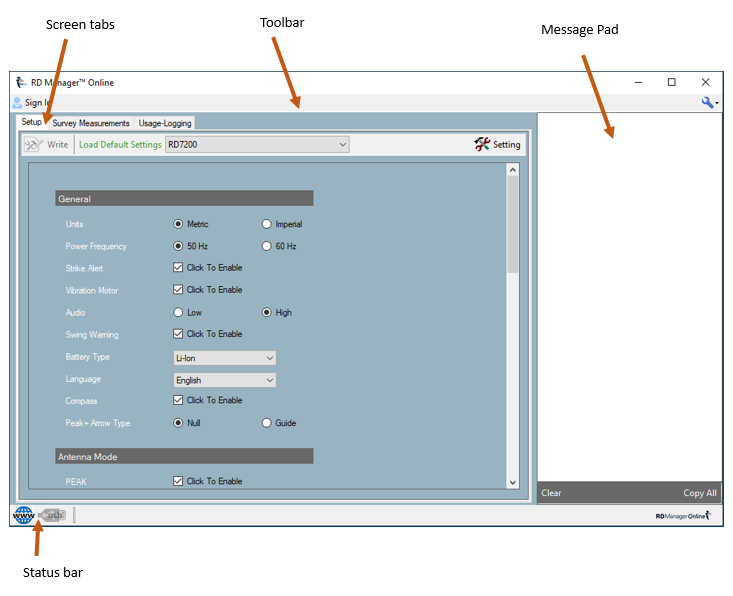
Task: Click the Write button label
Action: click(x=57, y=144)
